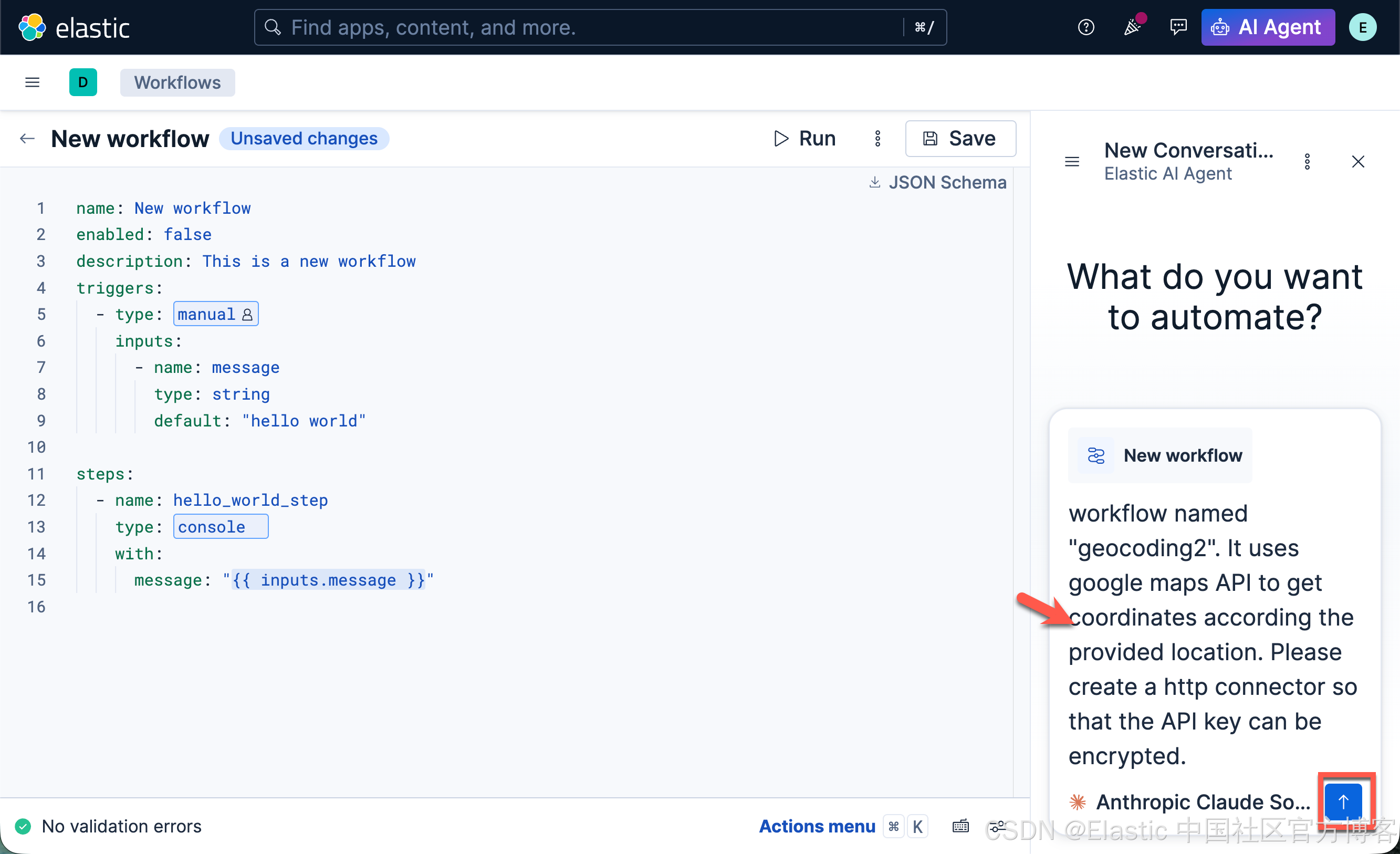This screenshot has height=854, width=1400.
Task: Click the New Conversation title
Action: [1189, 150]
